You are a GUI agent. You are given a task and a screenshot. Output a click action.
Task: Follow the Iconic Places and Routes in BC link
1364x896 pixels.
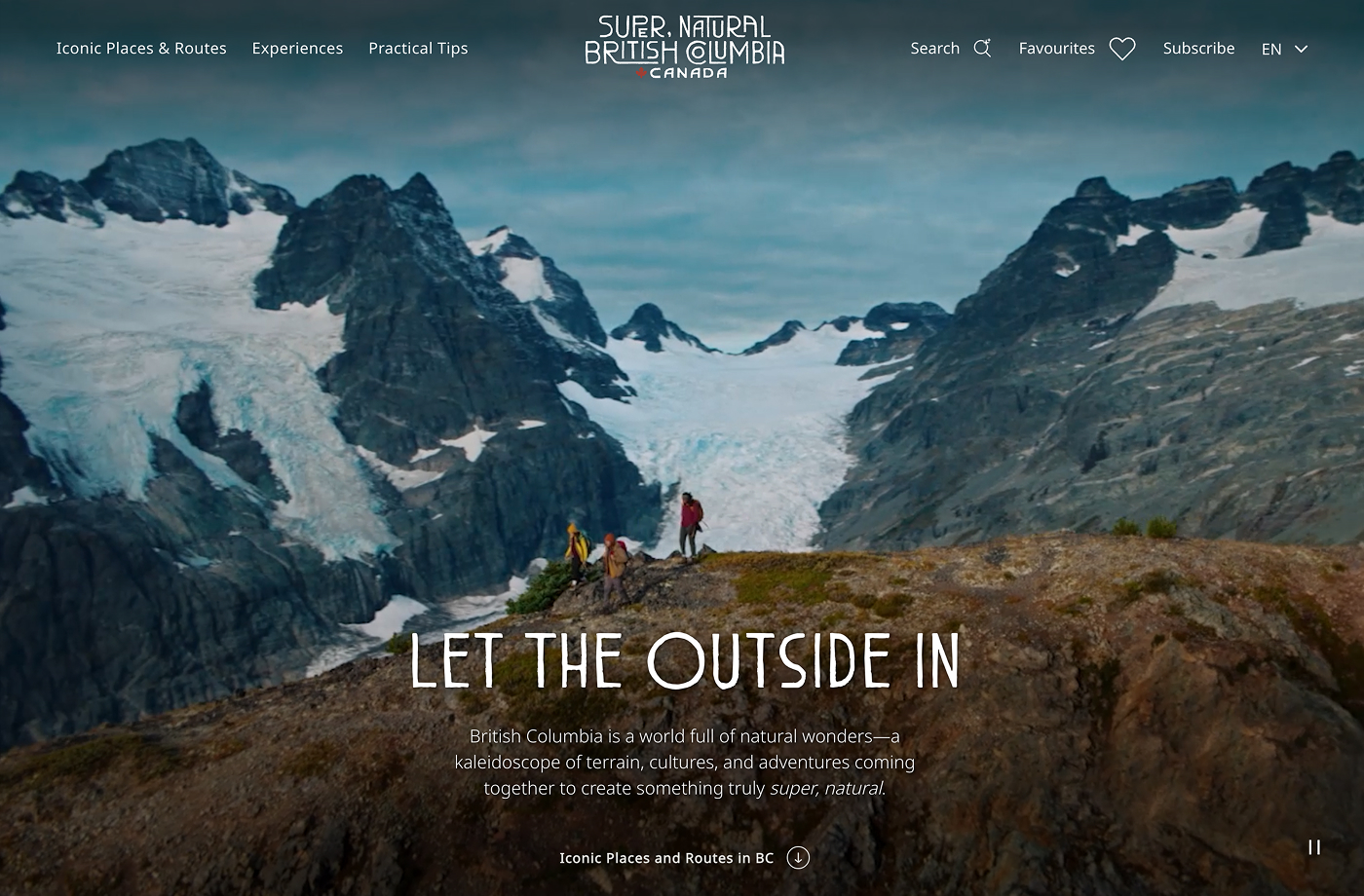[666, 858]
